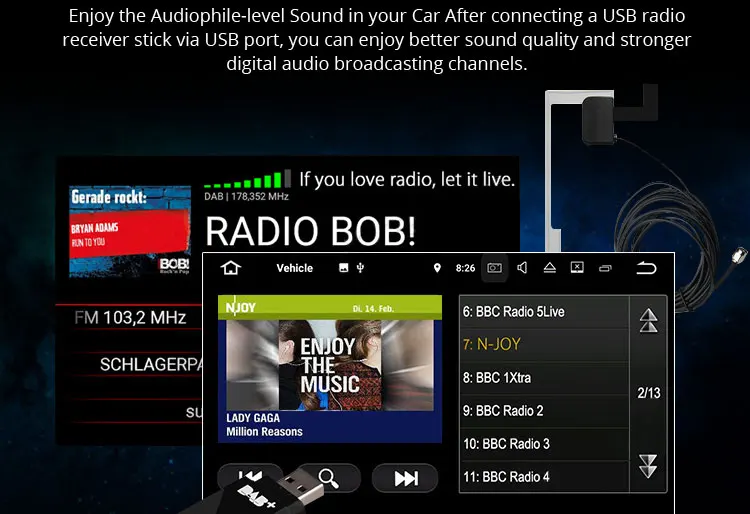Tap the 8:26 clock

465,268
